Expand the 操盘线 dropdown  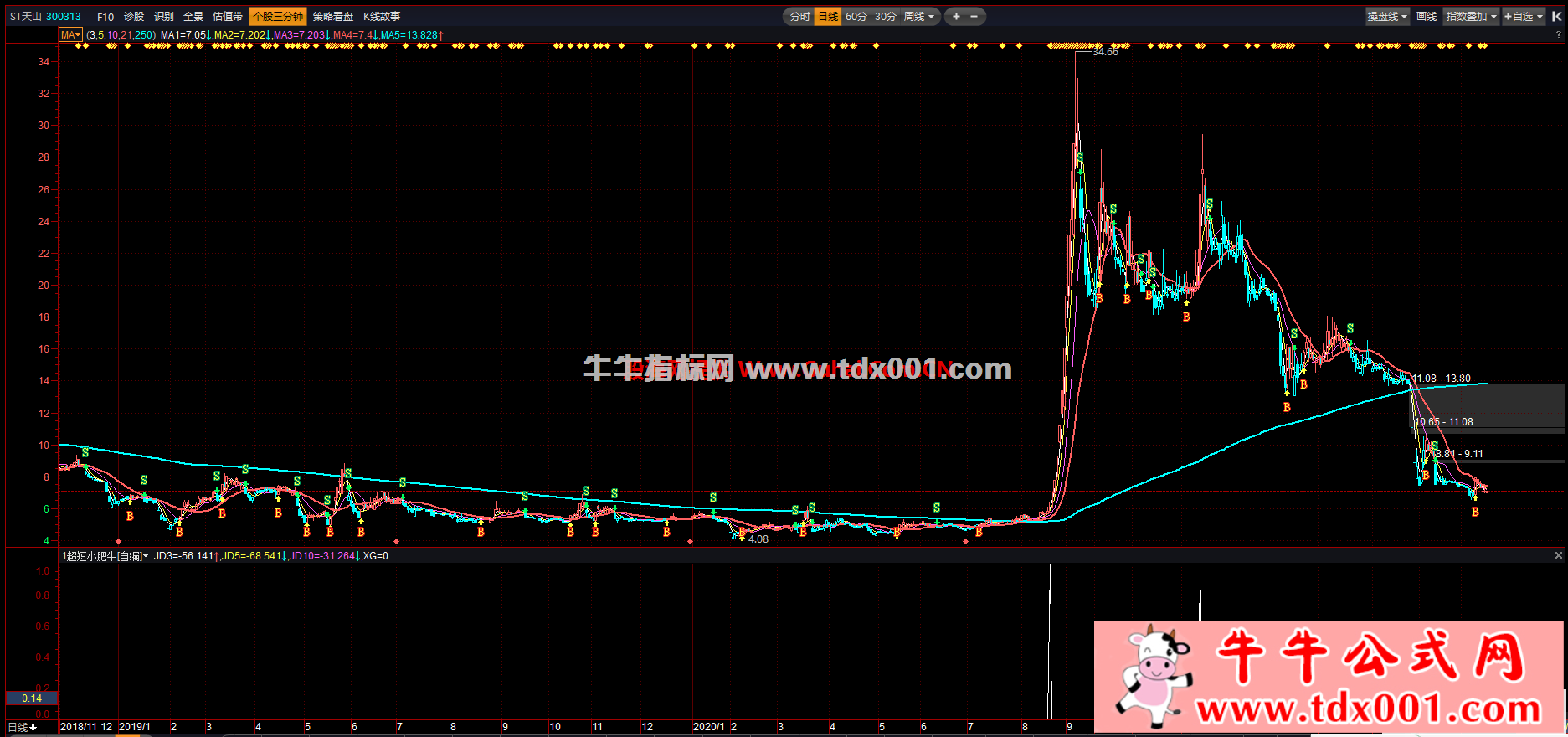point(1387,17)
